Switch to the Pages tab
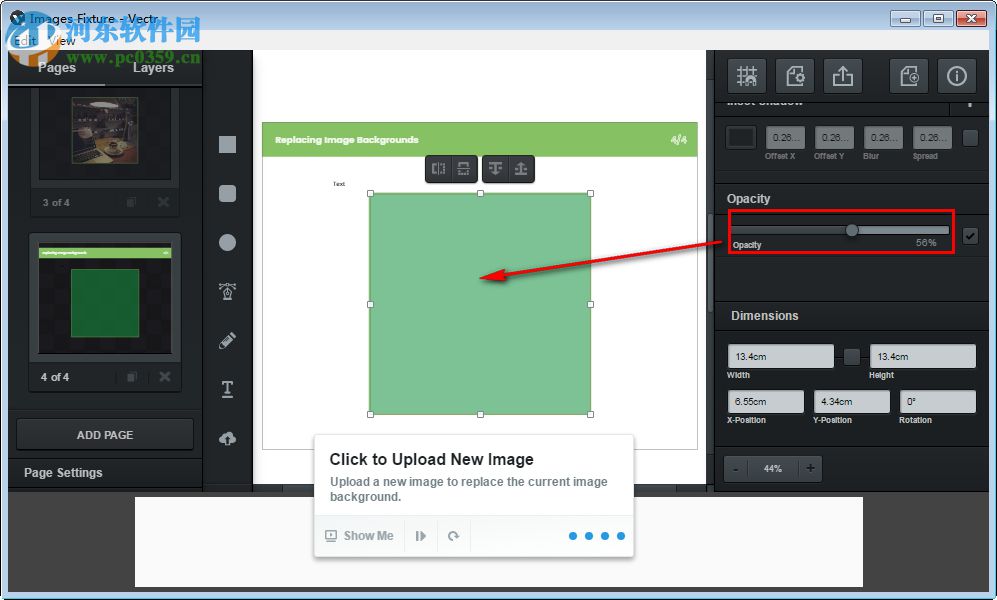This screenshot has height=600, width=997. coord(57,67)
